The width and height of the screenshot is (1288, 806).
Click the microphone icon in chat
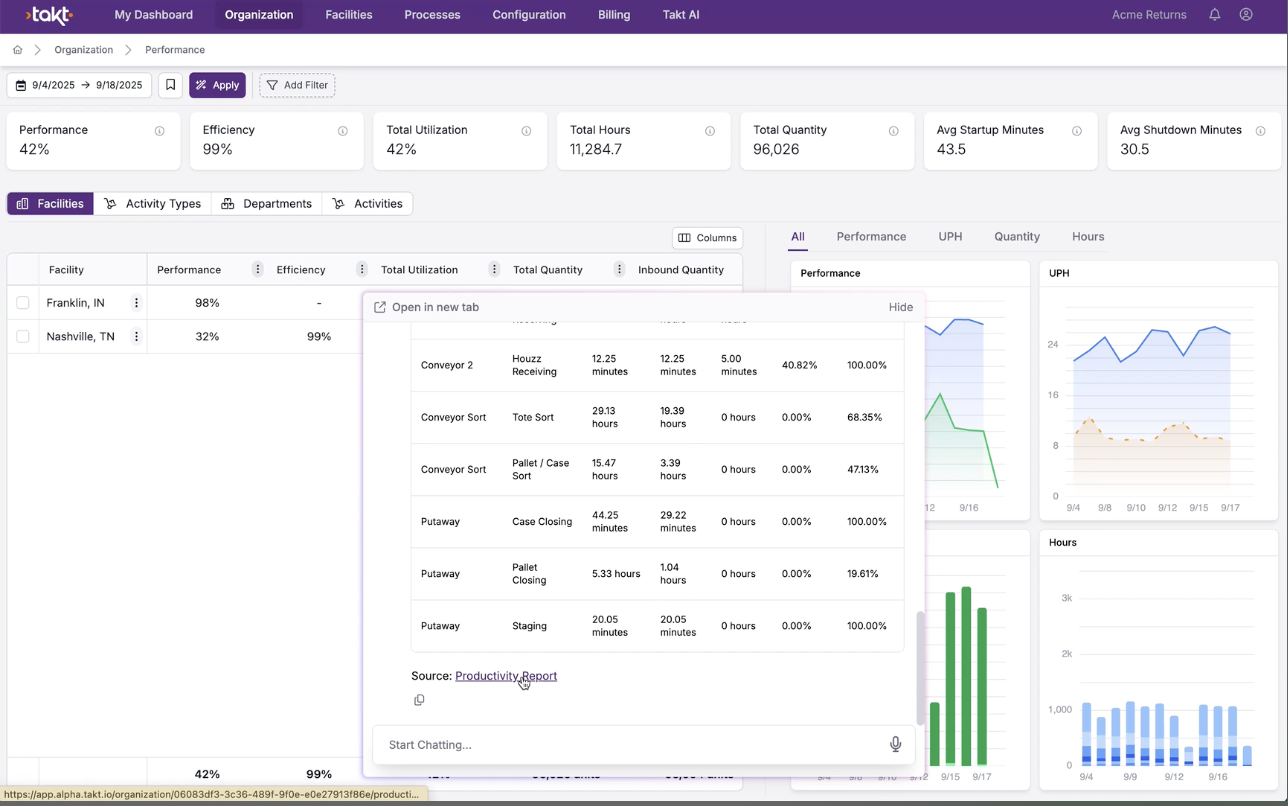click(895, 744)
